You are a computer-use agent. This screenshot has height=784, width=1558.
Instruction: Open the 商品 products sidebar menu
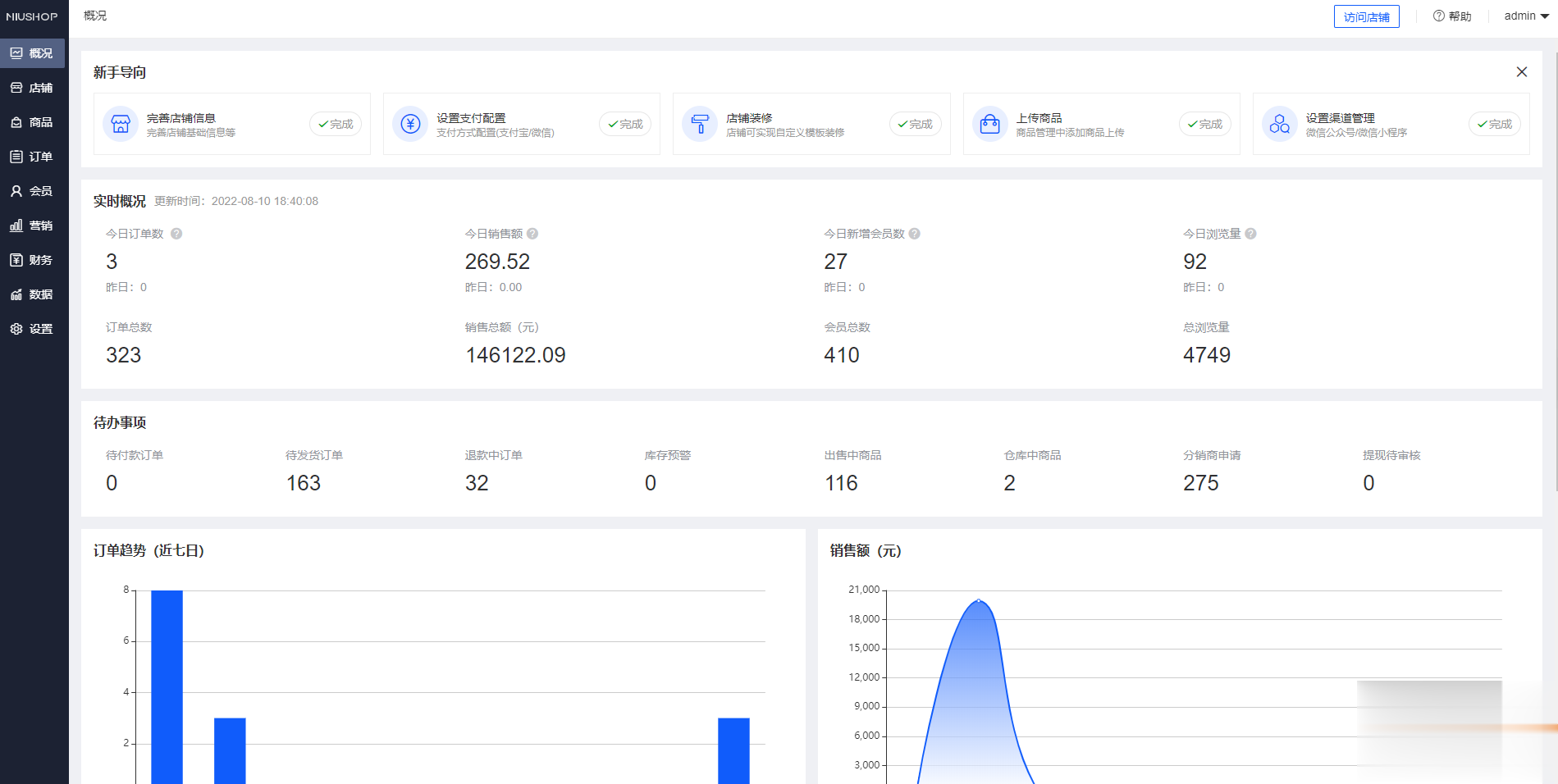click(x=33, y=122)
